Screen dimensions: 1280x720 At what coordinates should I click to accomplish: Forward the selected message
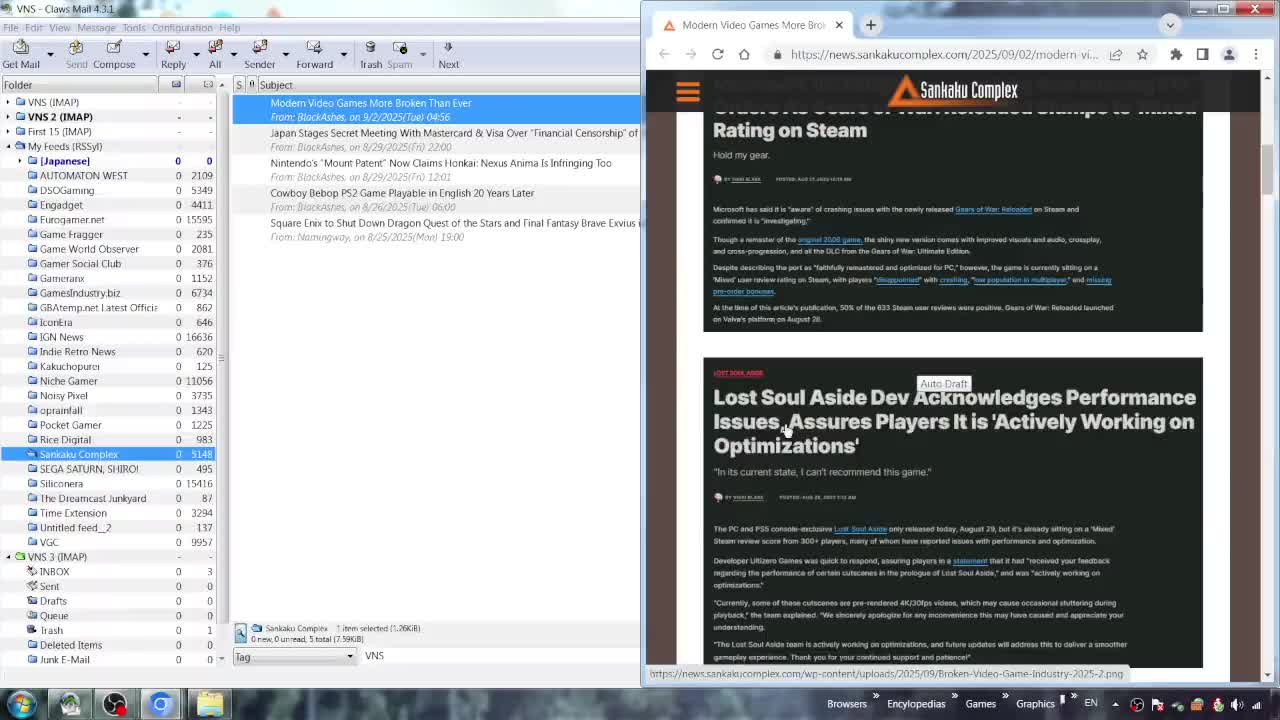314,54
